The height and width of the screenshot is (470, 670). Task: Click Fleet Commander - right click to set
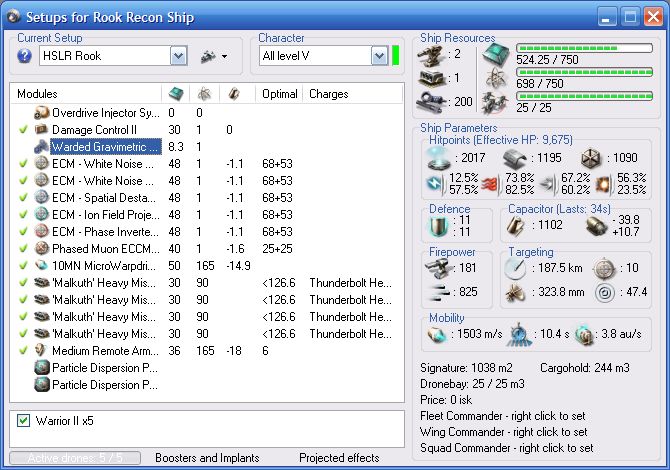[502, 416]
